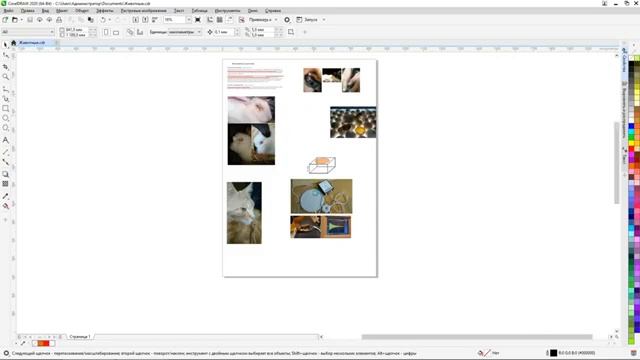Screen dimensions: 640x360
Task: Open the Вид menu
Action: (45, 11)
